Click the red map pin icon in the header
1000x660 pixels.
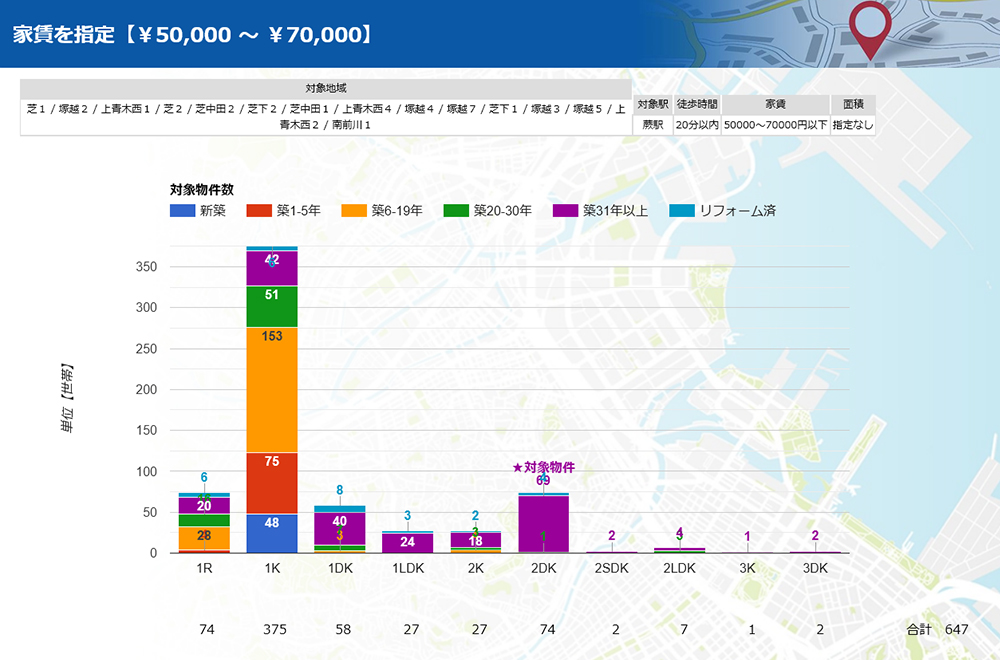pos(868,26)
